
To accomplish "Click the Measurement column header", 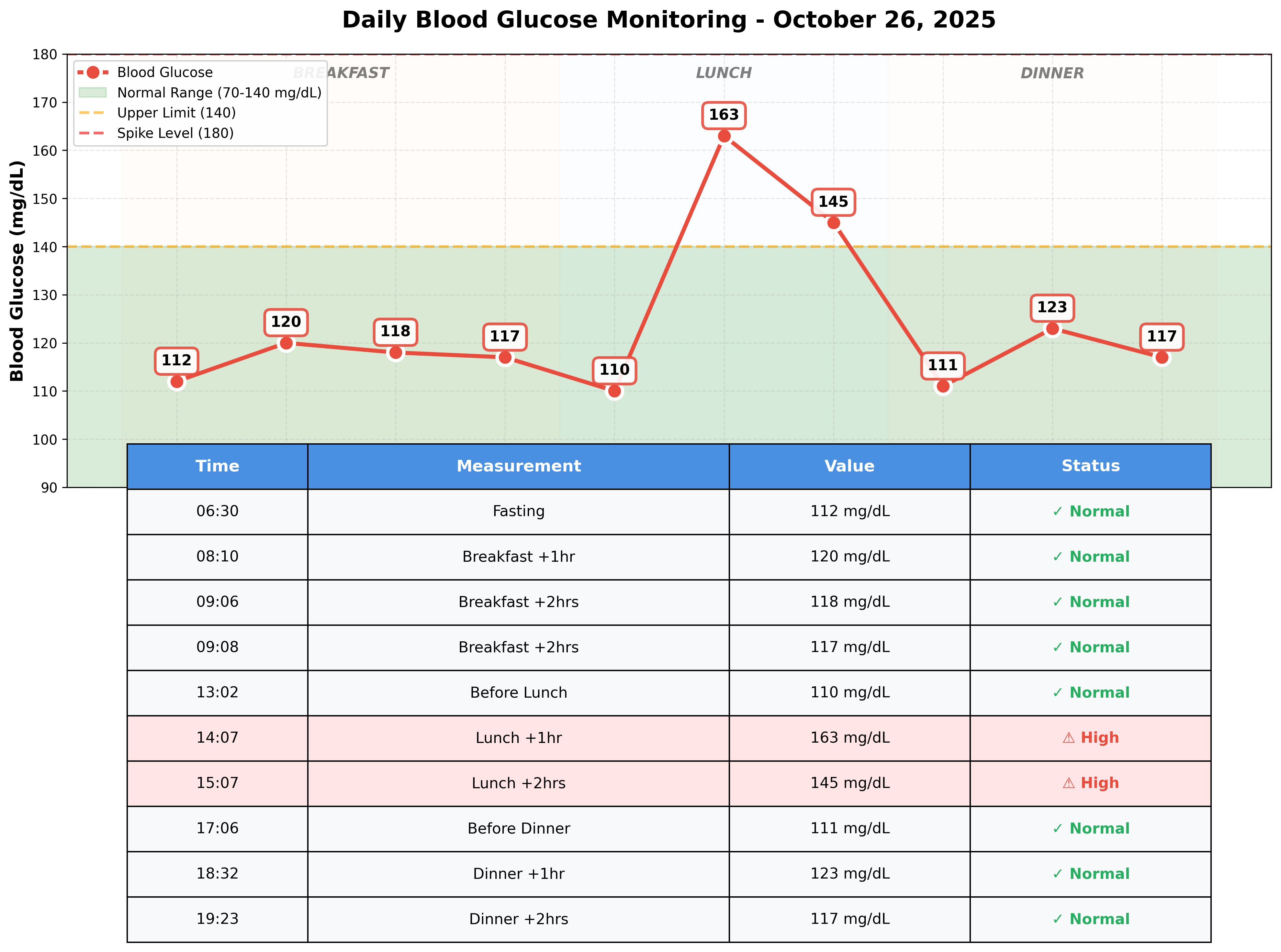I will [x=518, y=466].
